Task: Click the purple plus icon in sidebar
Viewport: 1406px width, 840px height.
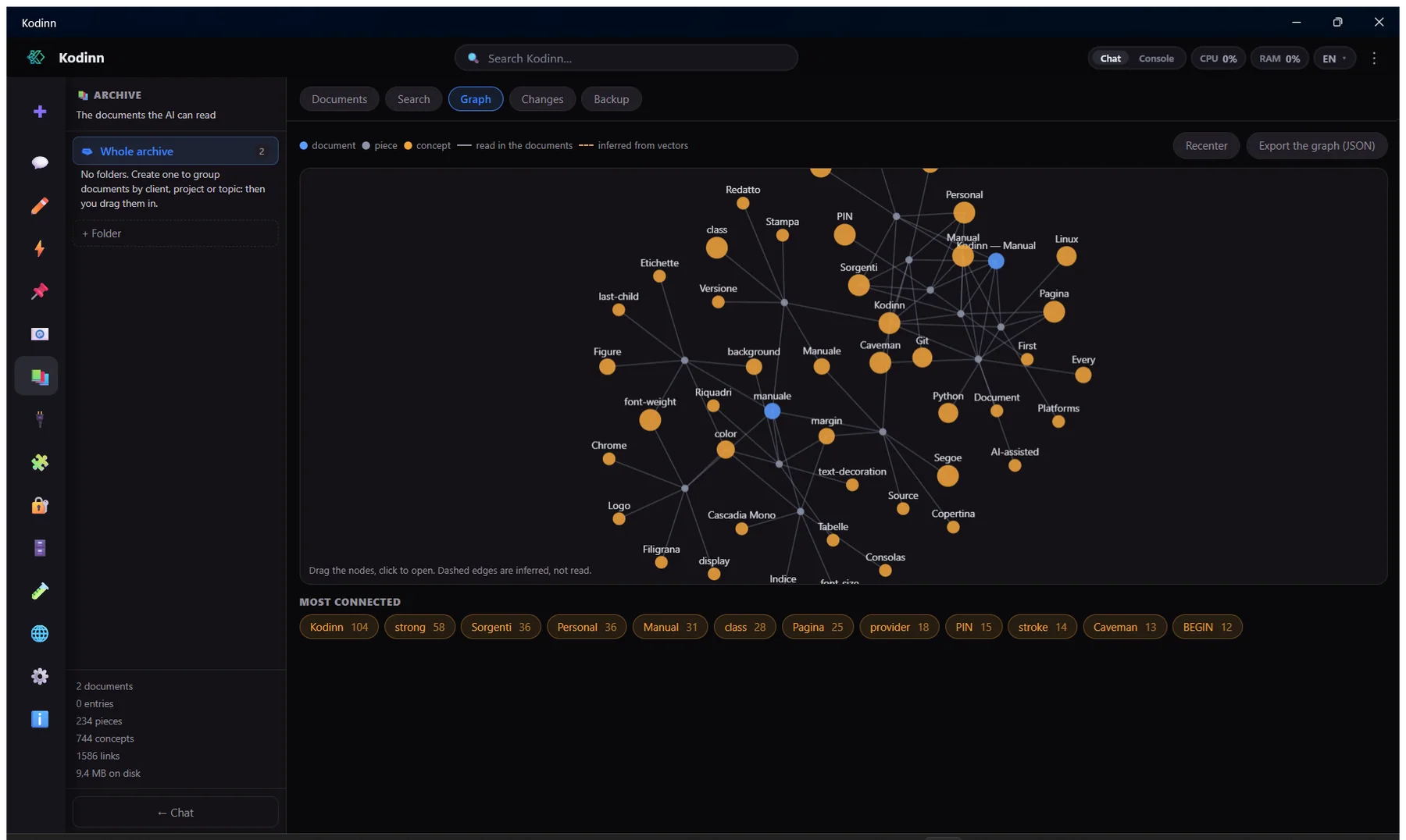Action: [40, 112]
